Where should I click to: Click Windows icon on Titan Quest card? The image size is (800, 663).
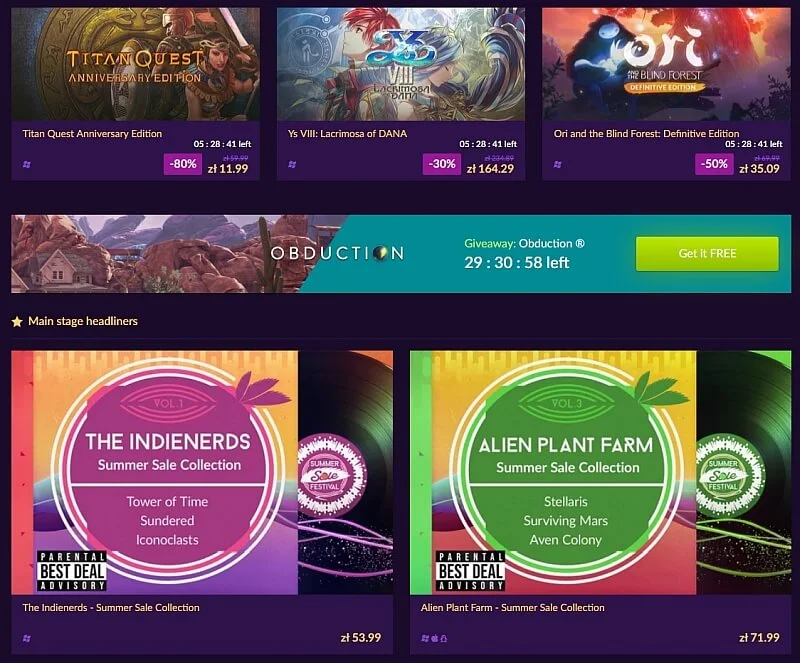27,164
